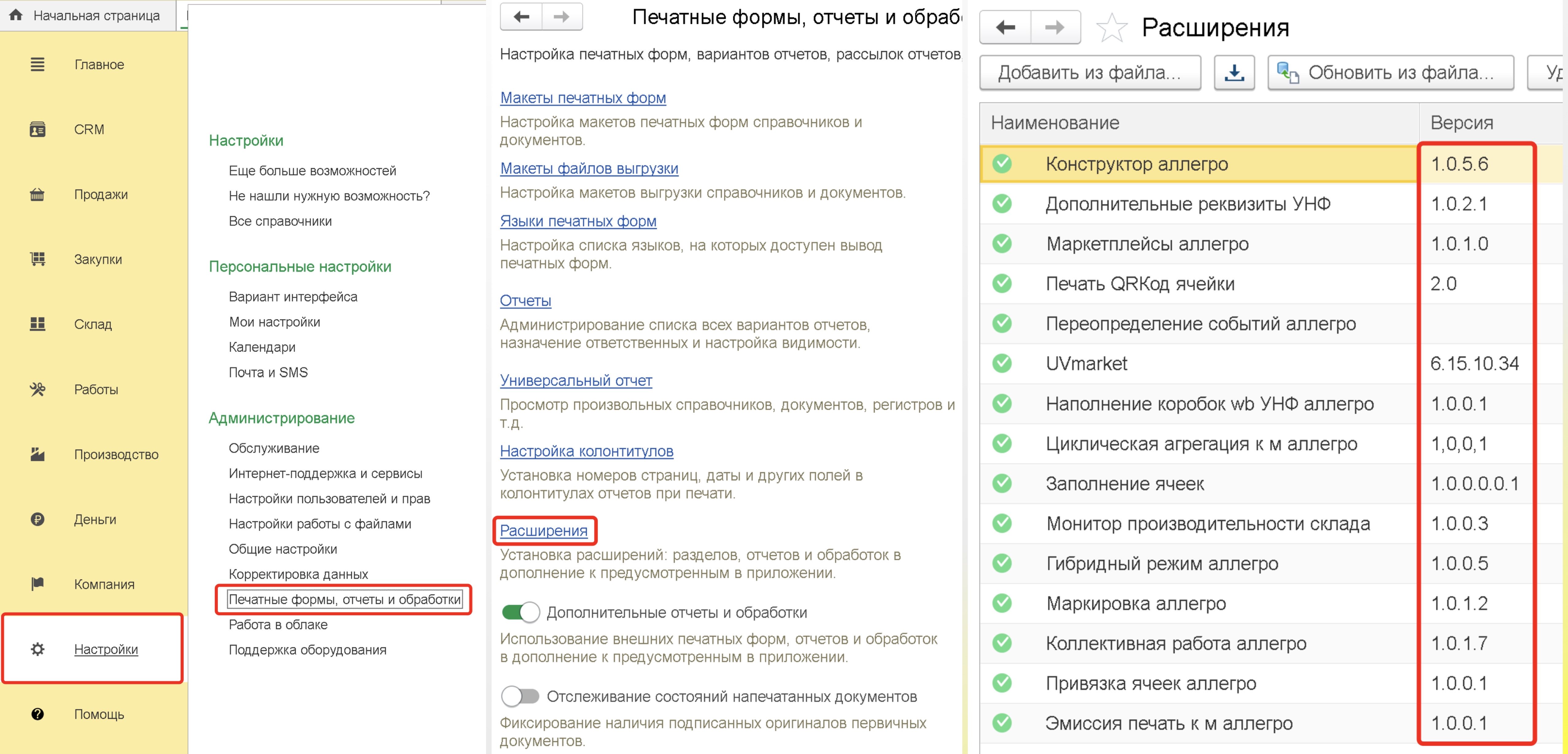Open the CRM section icon
Image resolution: width=1568 pixels, height=754 pixels.
pyautogui.click(x=37, y=129)
